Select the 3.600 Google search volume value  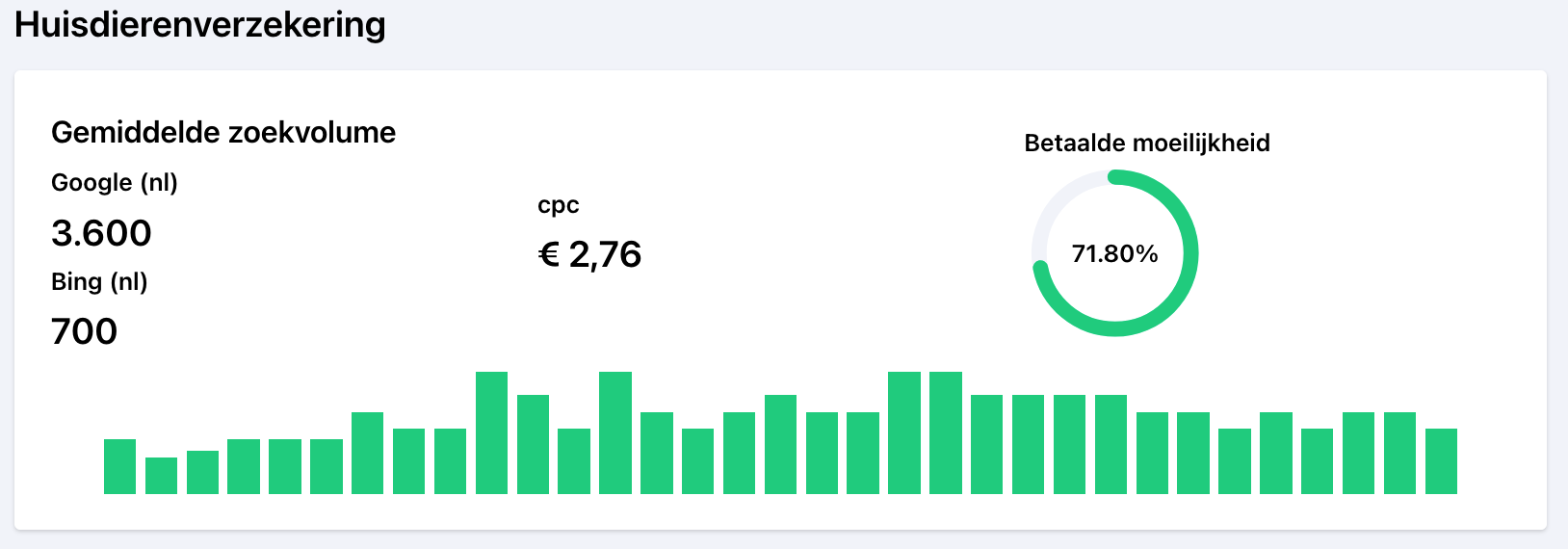pos(101,233)
